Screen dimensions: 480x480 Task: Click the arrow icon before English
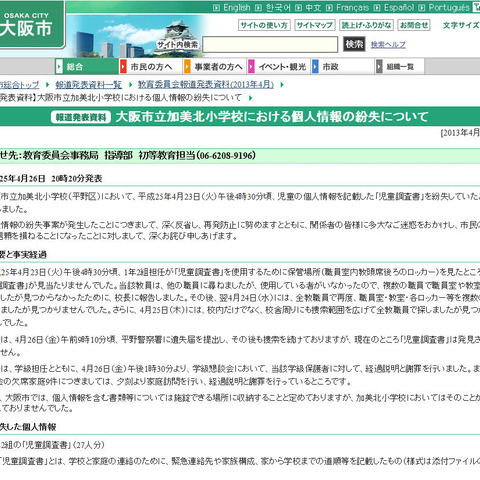tap(216, 8)
